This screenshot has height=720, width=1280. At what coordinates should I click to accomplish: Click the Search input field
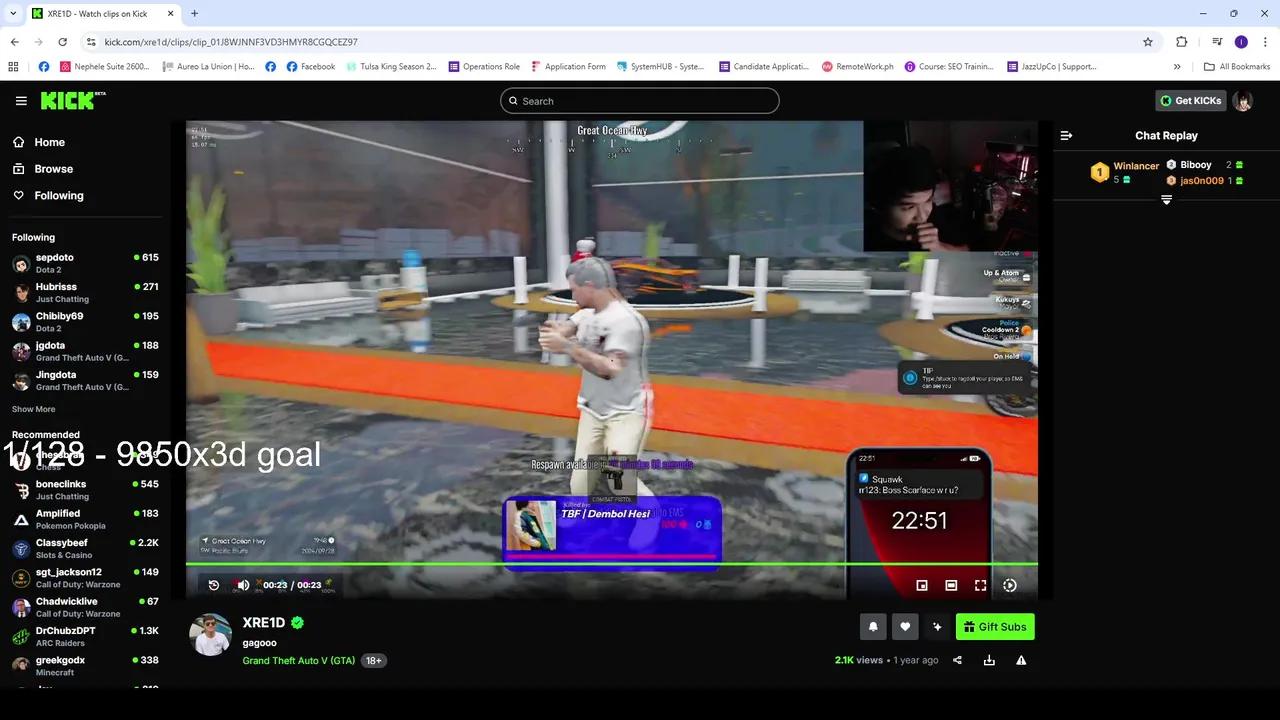tap(639, 100)
